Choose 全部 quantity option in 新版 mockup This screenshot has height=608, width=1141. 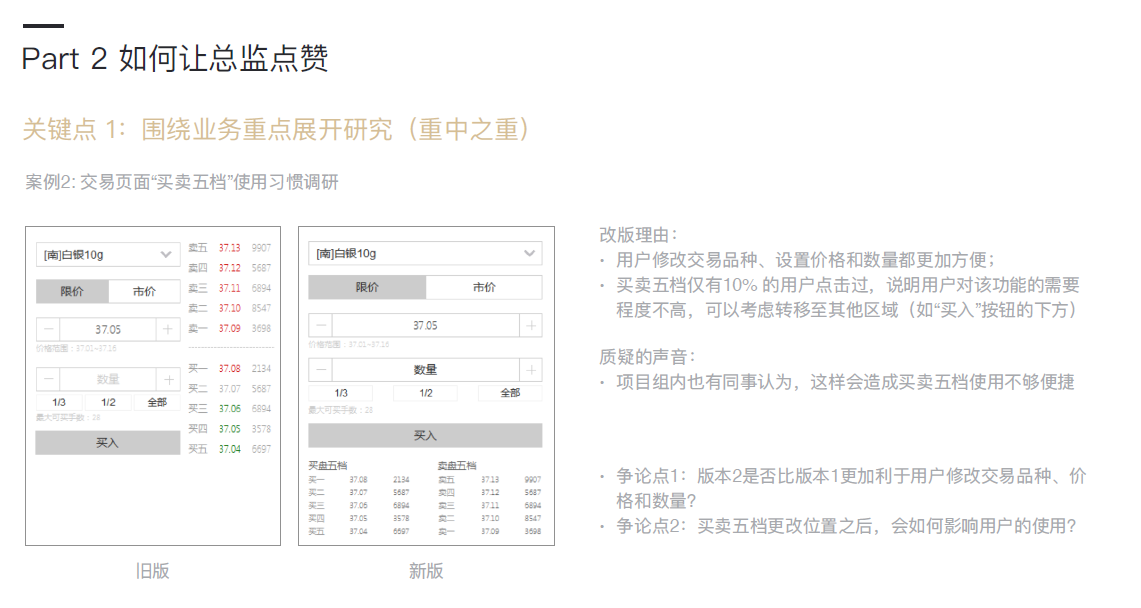tap(509, 393)
